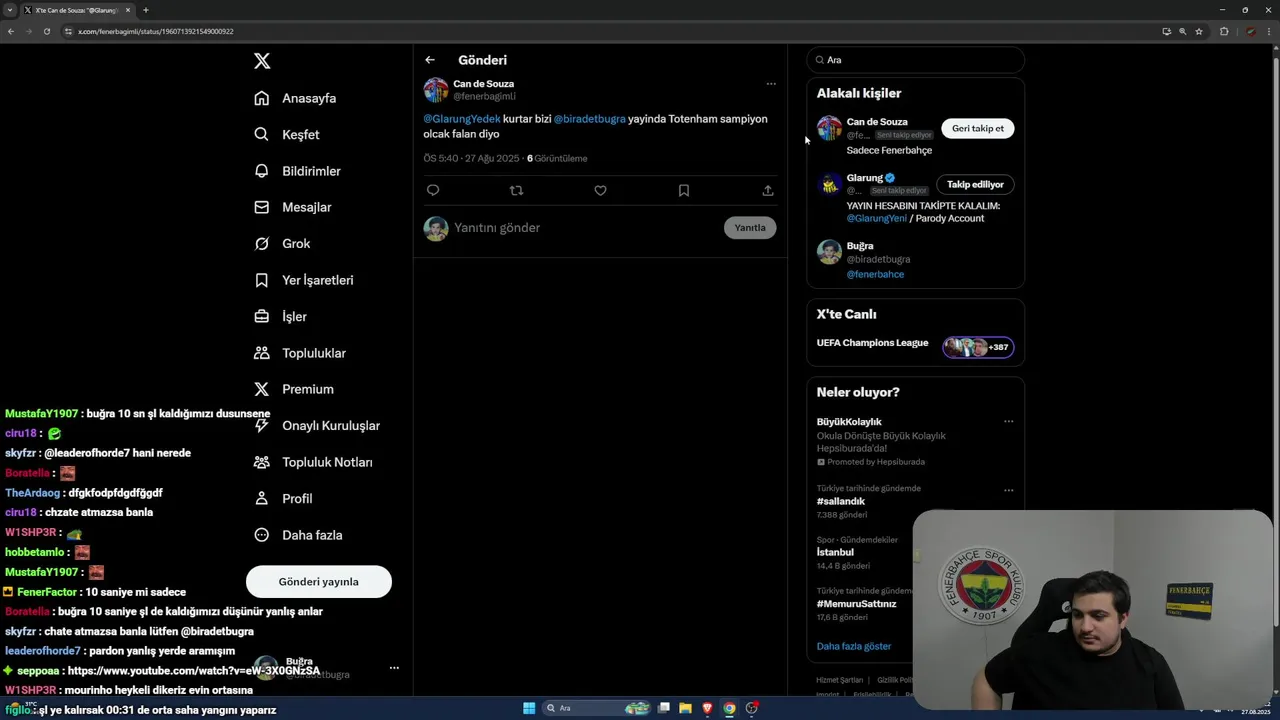Screen dimensions: 1280x720
Task: Click the +387 listeners avatars badge
Action: [x=979, y=347]
